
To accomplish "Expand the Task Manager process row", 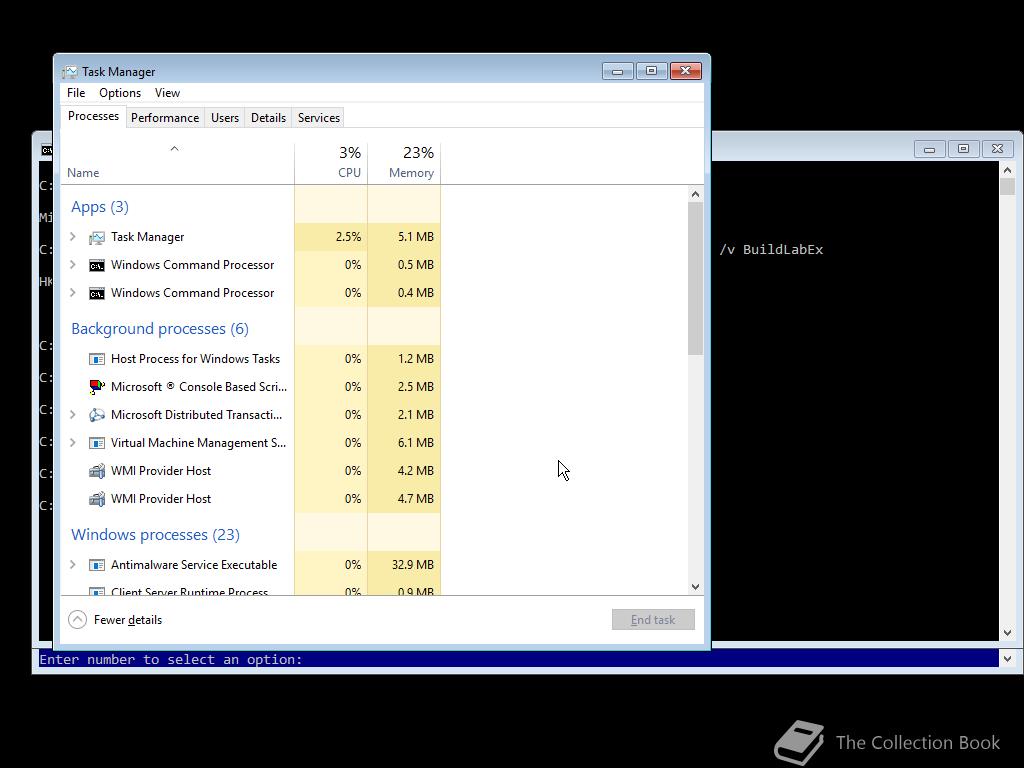I will pyautogui.click(x=73, y=237).
